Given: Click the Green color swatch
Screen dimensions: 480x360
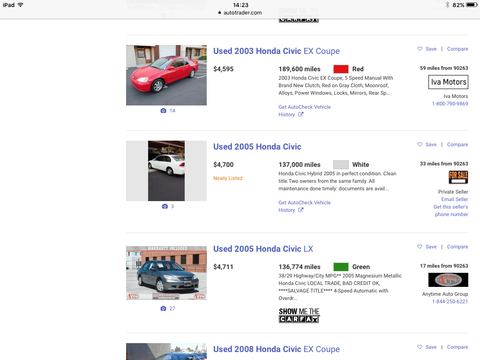Looking at the screenshot, I should (341, 267).
